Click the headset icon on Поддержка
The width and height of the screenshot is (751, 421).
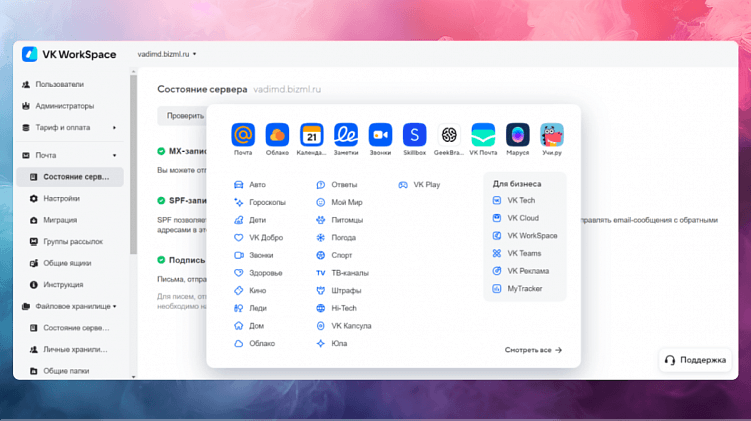(x=670, y=360)
